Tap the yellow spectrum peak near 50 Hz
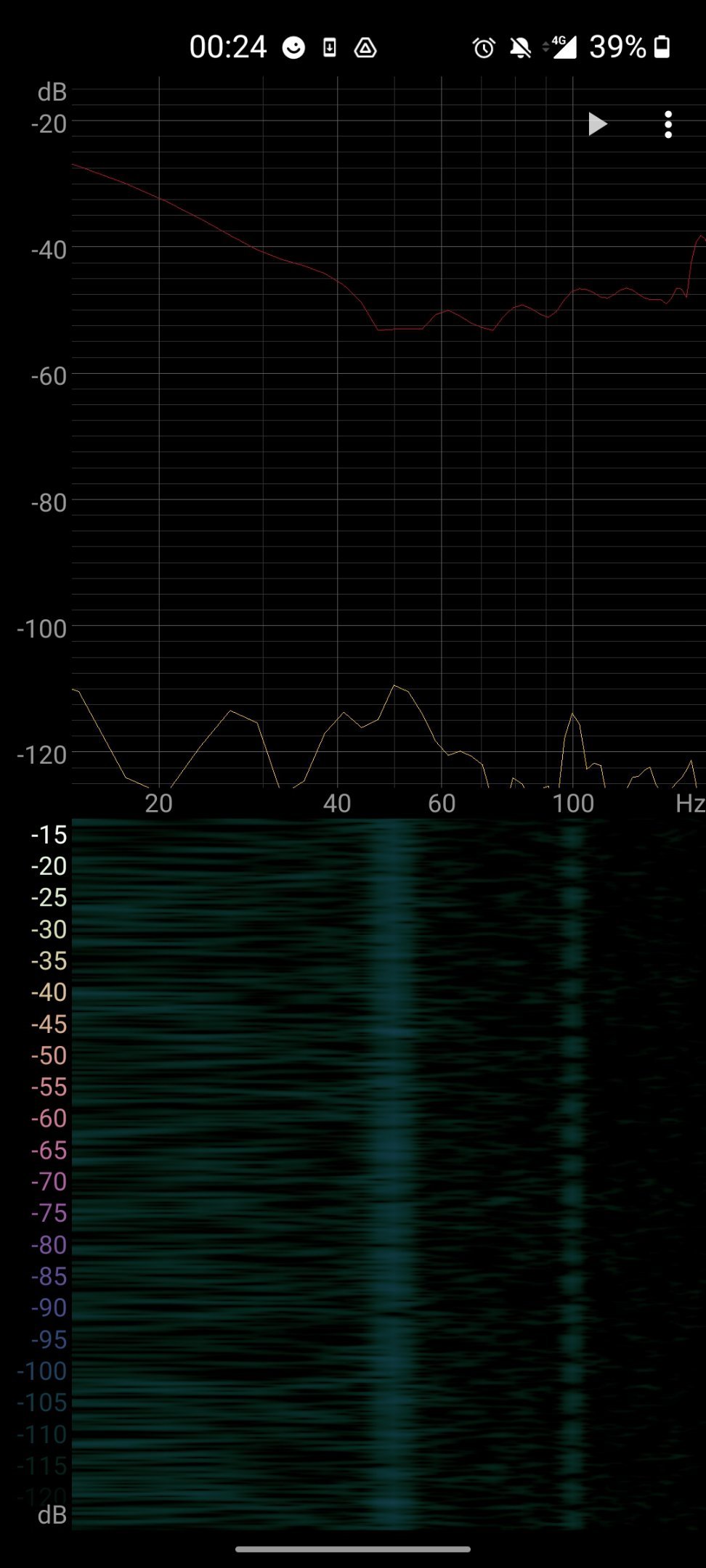The width and height of the screenshot is (706, 1568). pos(395,686)
